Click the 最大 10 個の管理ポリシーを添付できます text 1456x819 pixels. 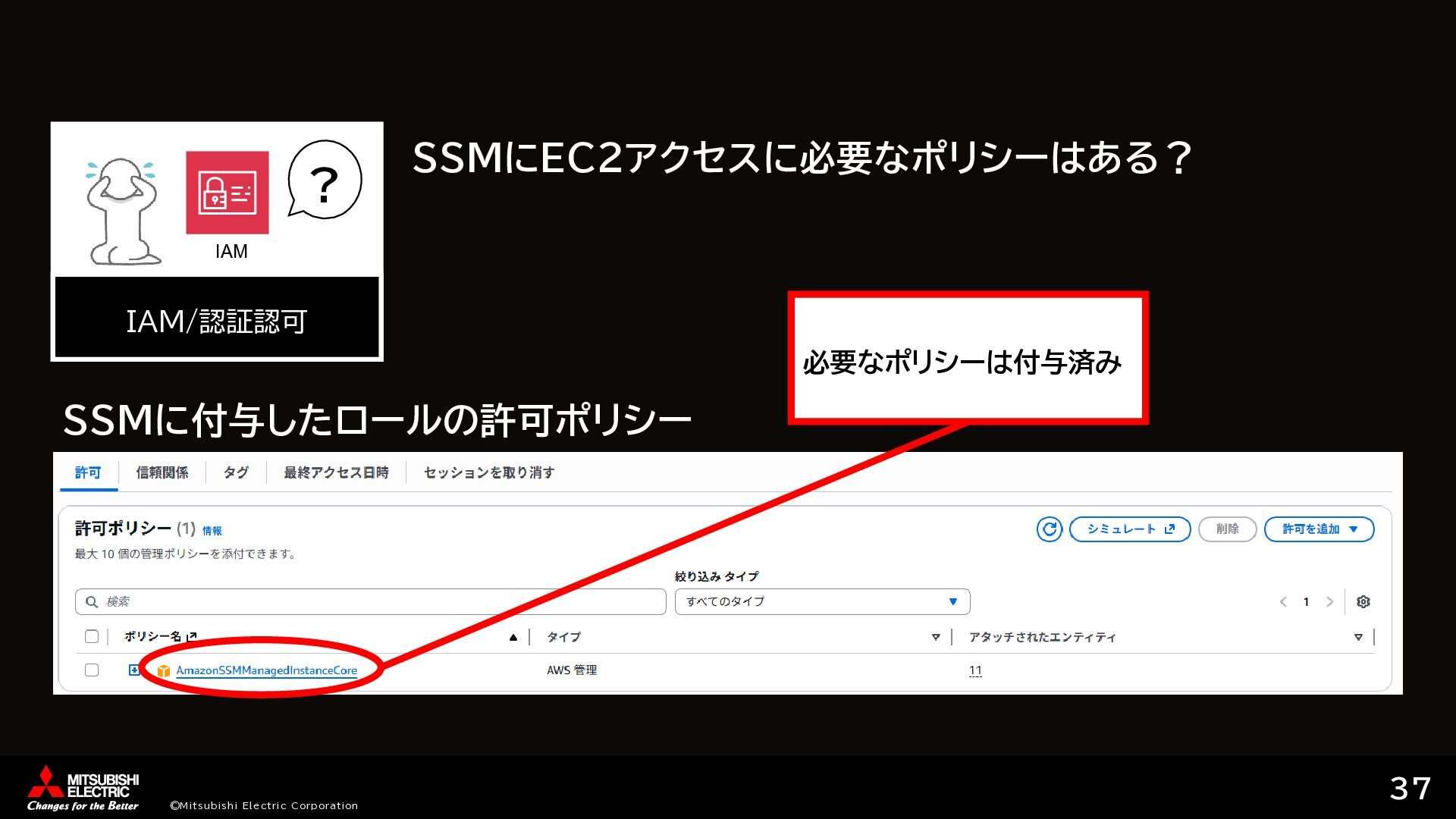click(x=185, y=554)
